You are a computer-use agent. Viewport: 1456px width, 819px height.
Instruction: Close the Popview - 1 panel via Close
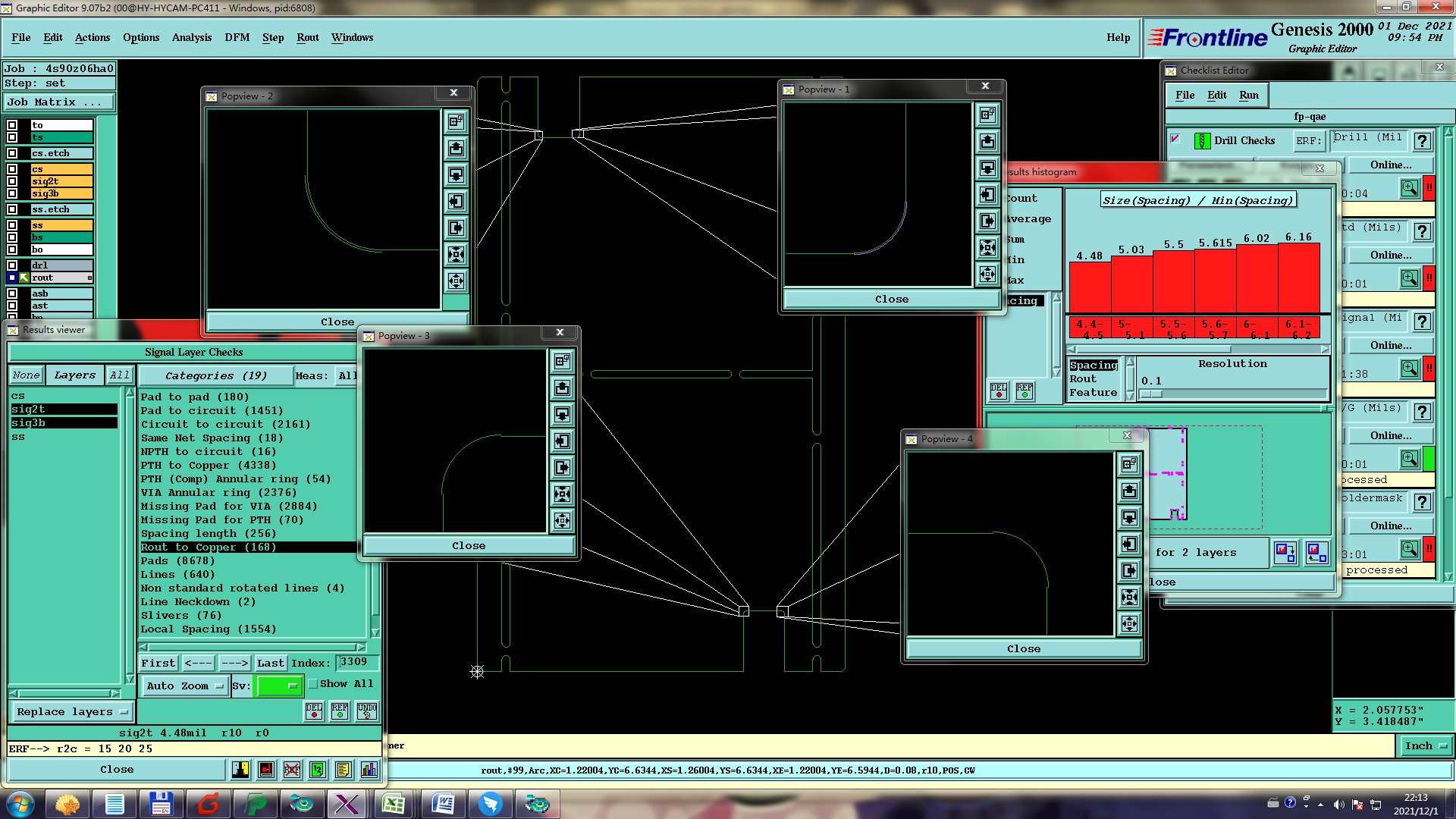click(x=891, y=300)
